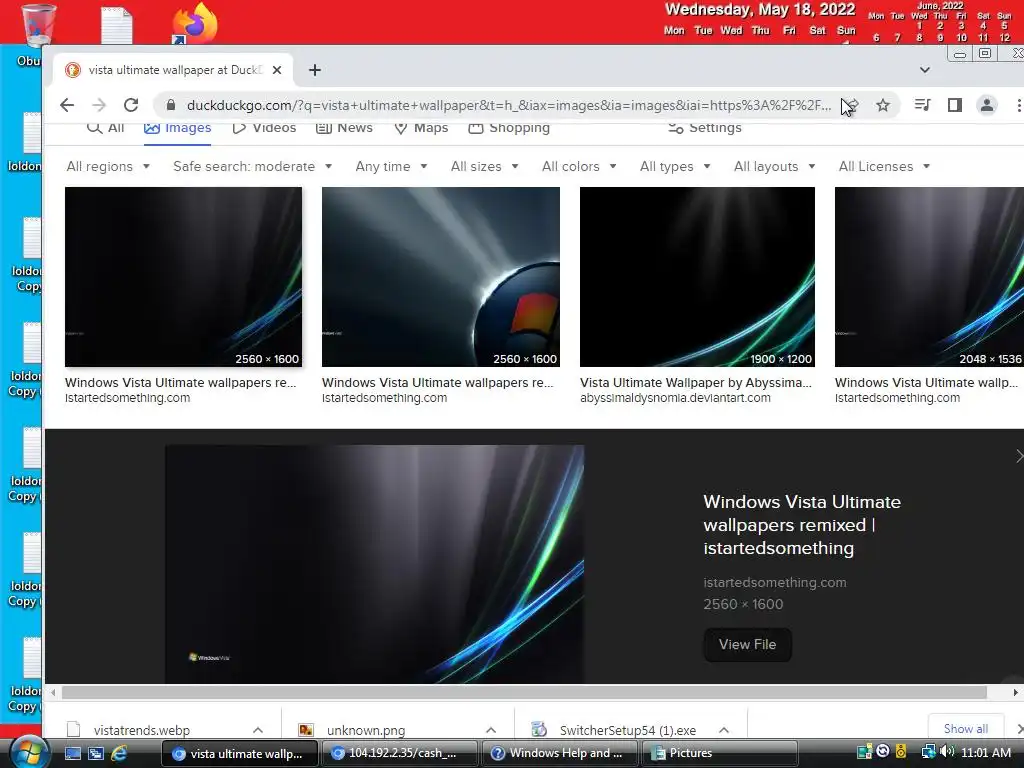The height and width of the screenshot is (768, 1024).
Task: Launch Internet Explorer from quick launch
Action: pyautogui.click(x=119, y=753)
